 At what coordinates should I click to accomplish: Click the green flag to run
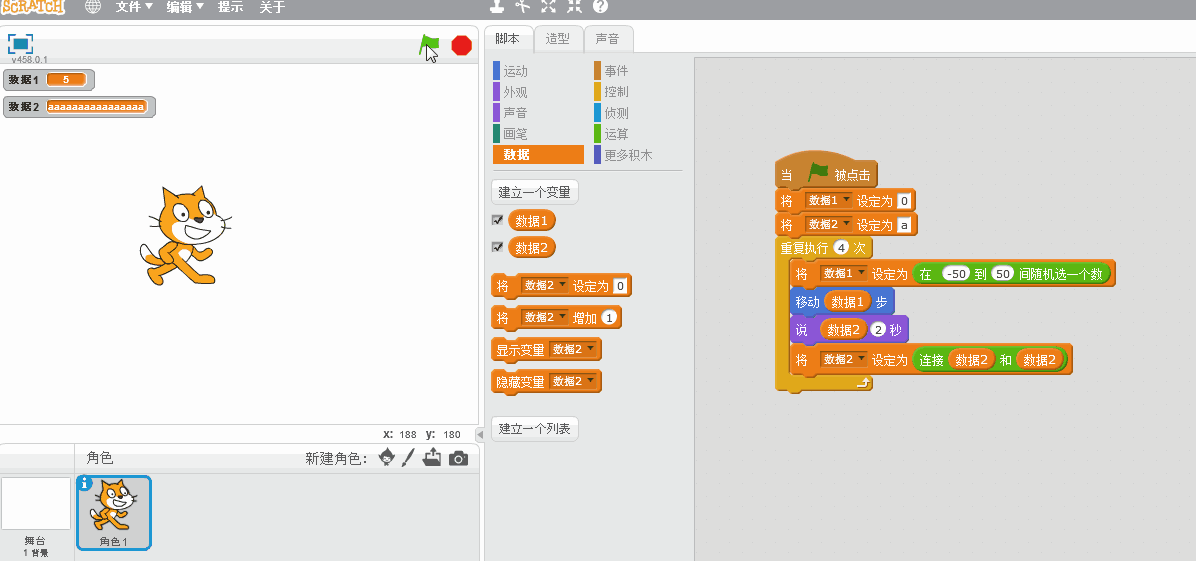[429, 45]
